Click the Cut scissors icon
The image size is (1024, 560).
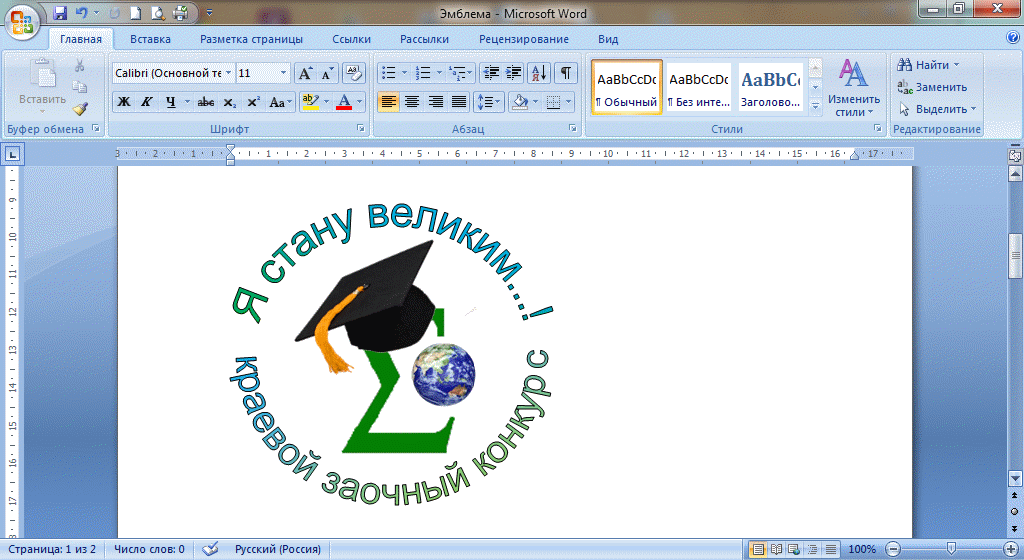(80, 66)
